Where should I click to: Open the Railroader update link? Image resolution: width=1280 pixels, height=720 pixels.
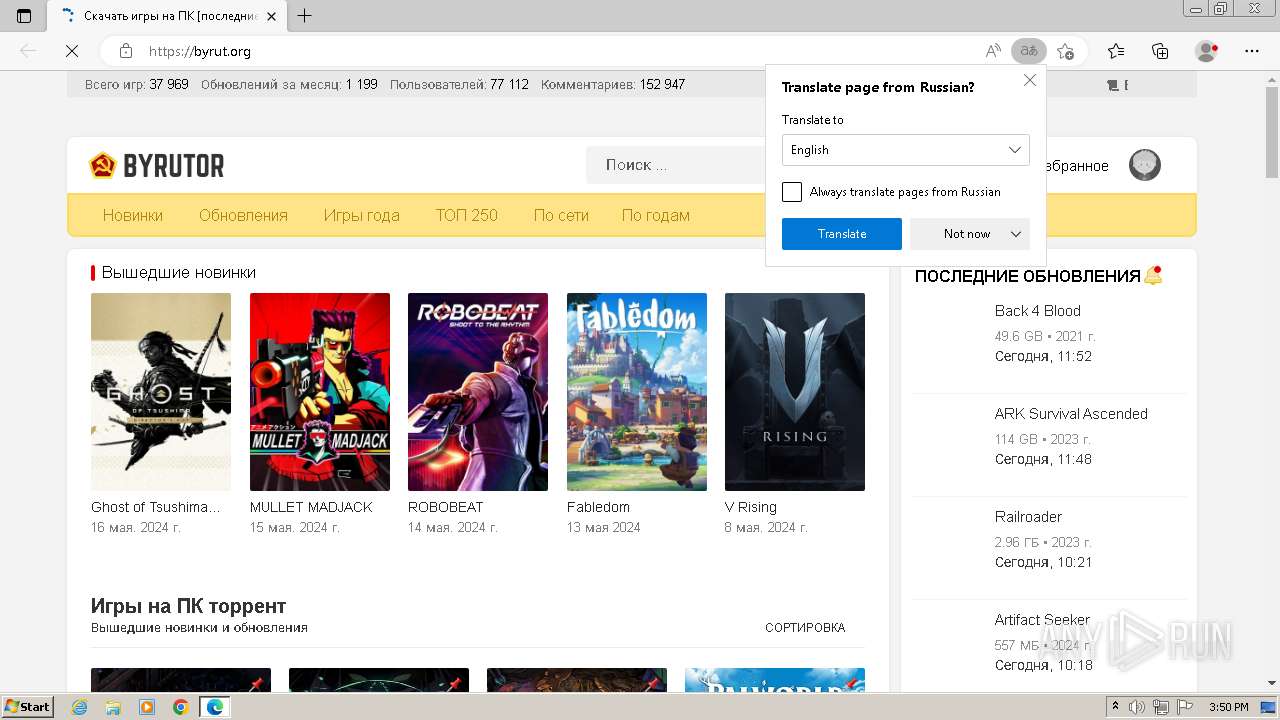point(1028,517)
